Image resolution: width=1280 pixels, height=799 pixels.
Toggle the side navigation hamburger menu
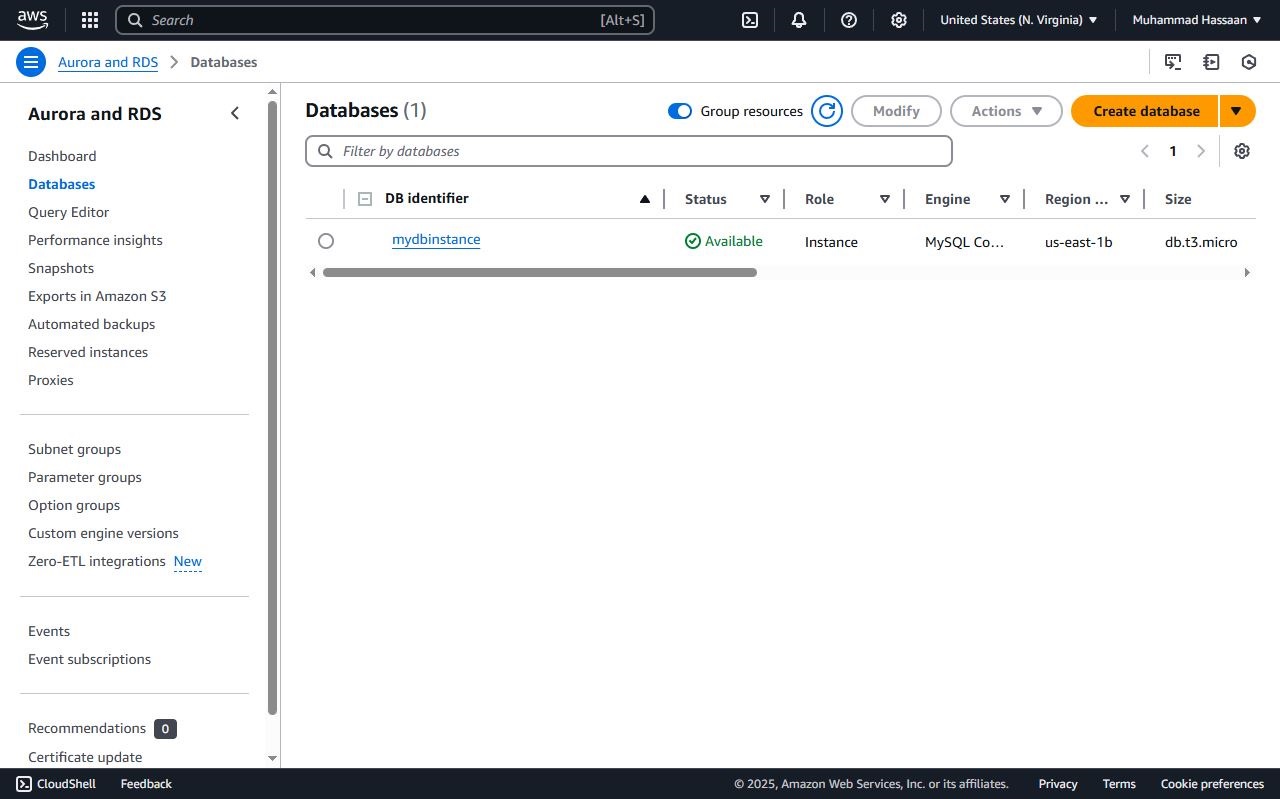click(31, 62)
